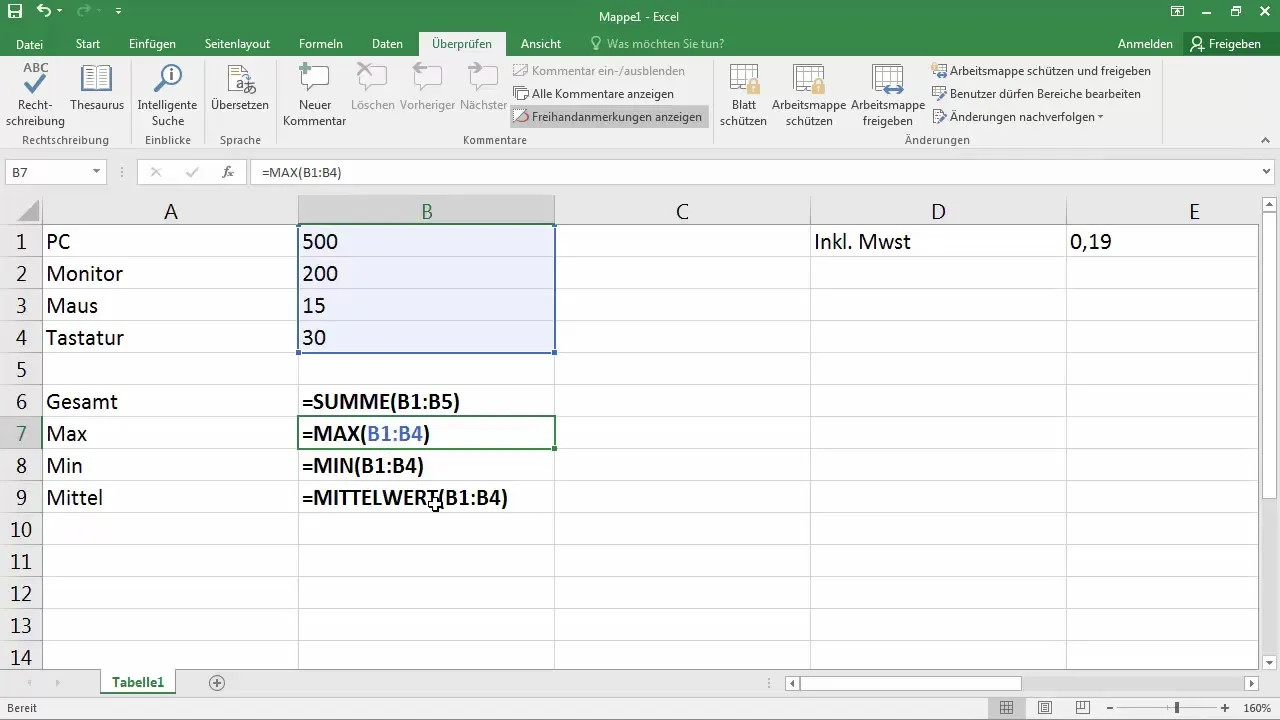
Task: Click cell containing 0,19
Action: (1162, 241)
